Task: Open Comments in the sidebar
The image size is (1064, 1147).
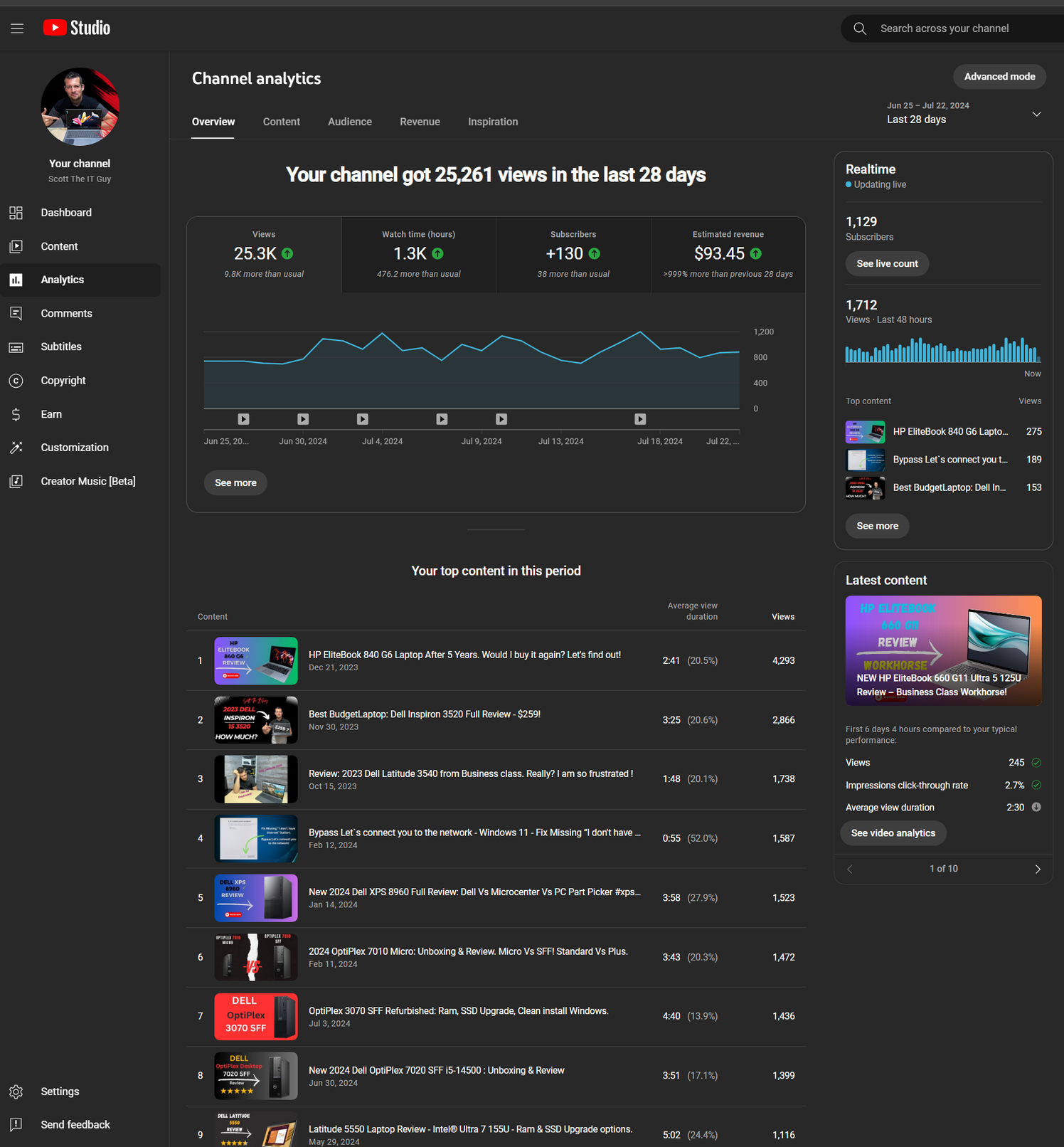Action: tap(80, 313)
